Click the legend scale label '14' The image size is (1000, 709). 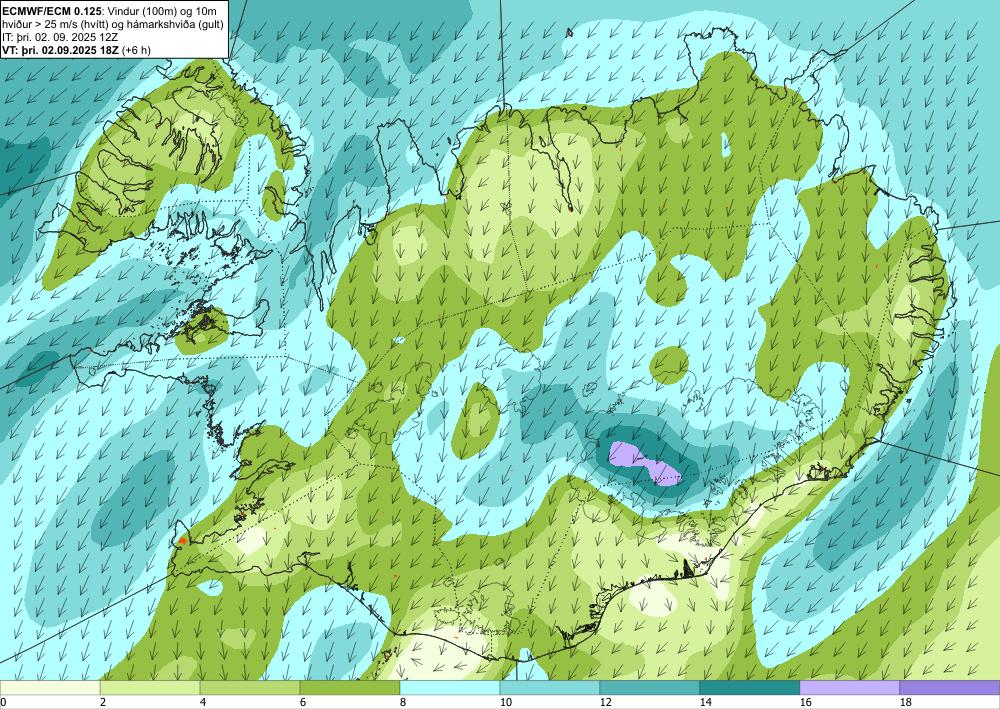click(705, 702)
